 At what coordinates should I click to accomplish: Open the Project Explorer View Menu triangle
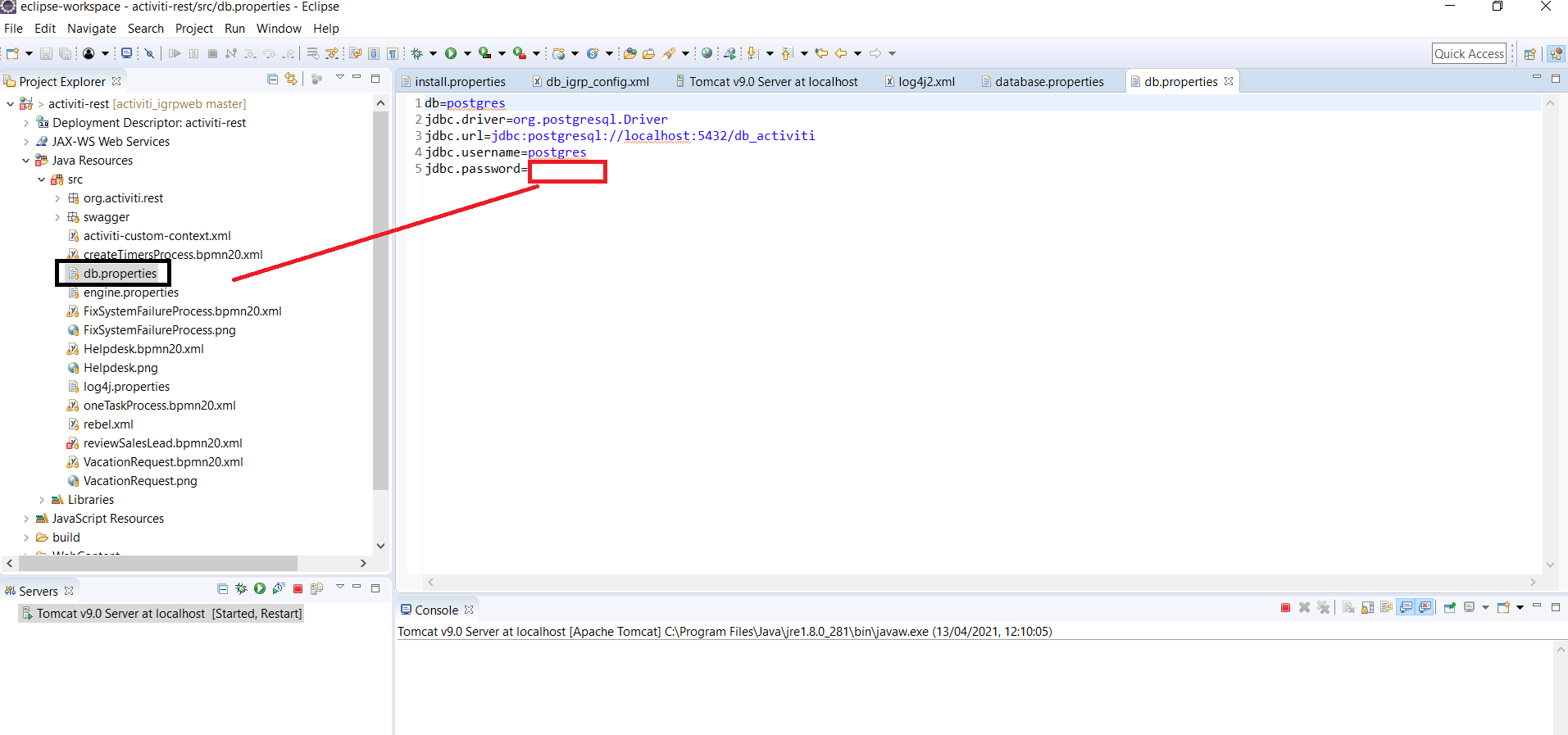coord(339,78)
